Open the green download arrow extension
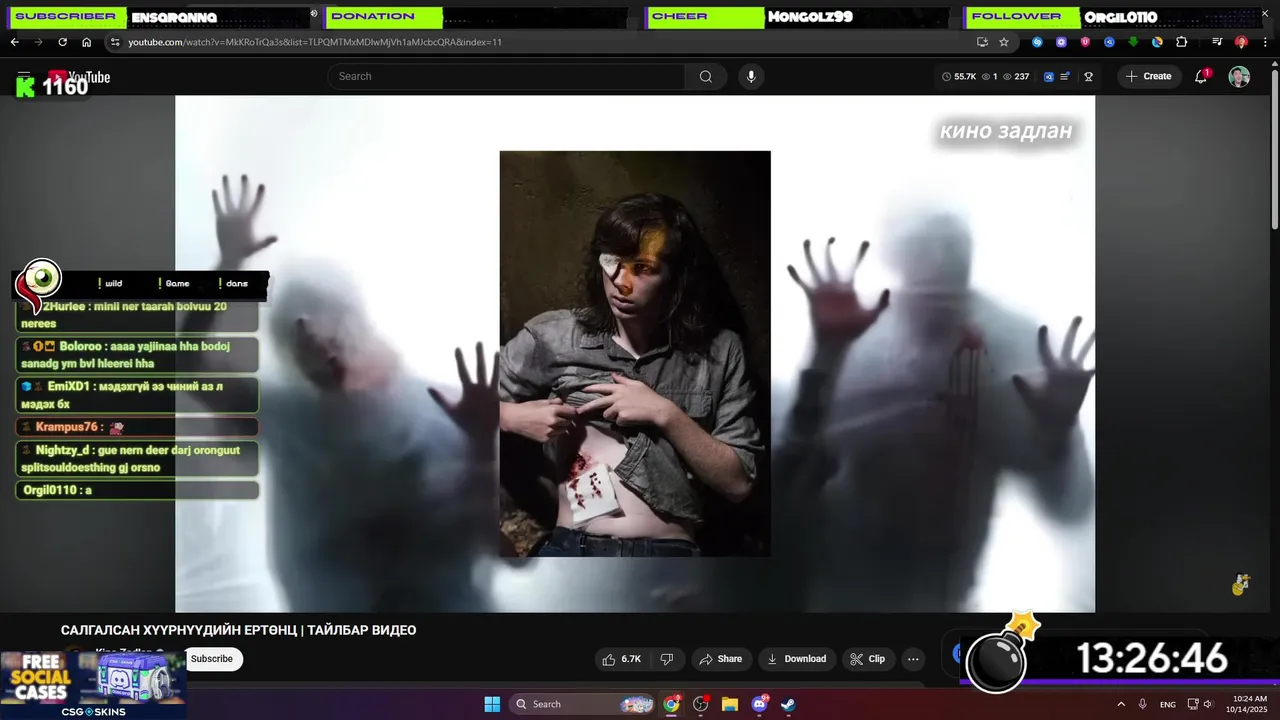Viewport: 1280px width, 720px height. tap(1133, 42)
